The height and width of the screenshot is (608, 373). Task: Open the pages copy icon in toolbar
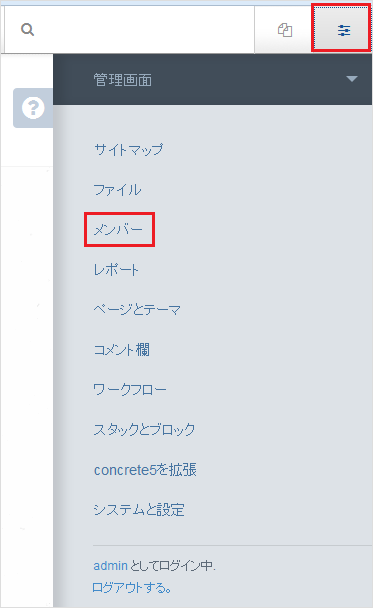(x=285, y=30)
